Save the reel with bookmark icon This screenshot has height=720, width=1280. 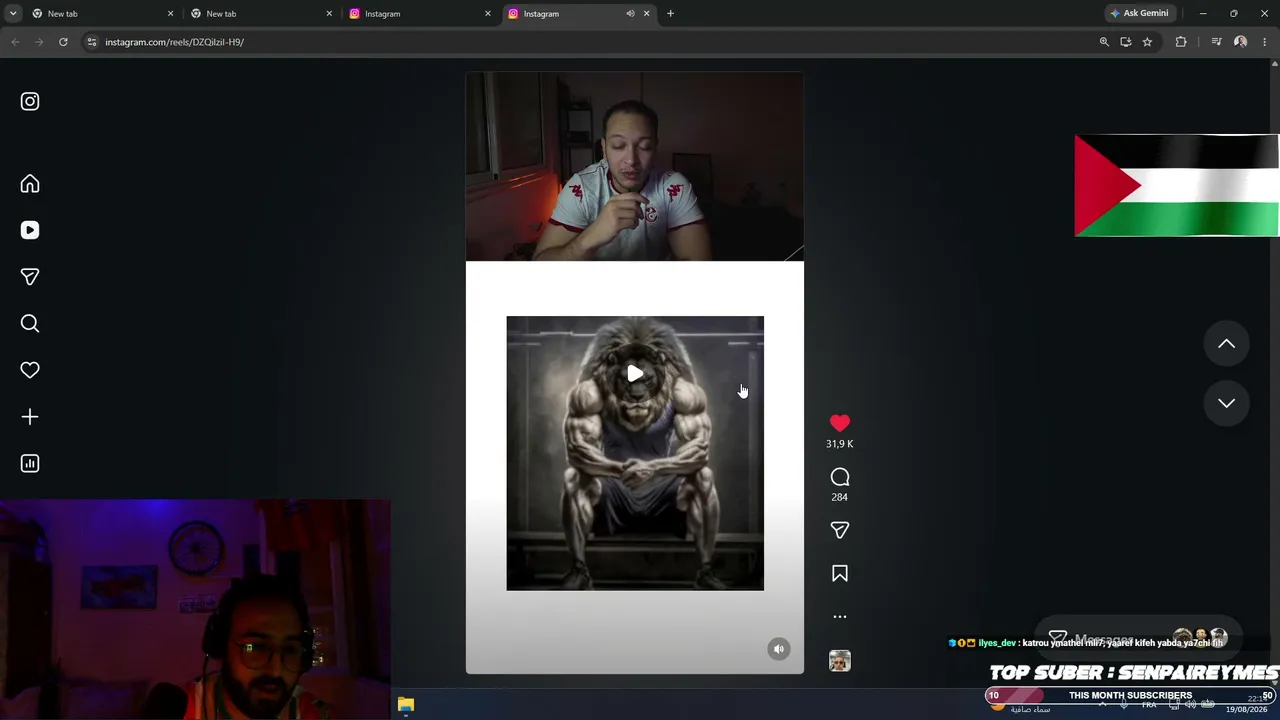[840, 573]
